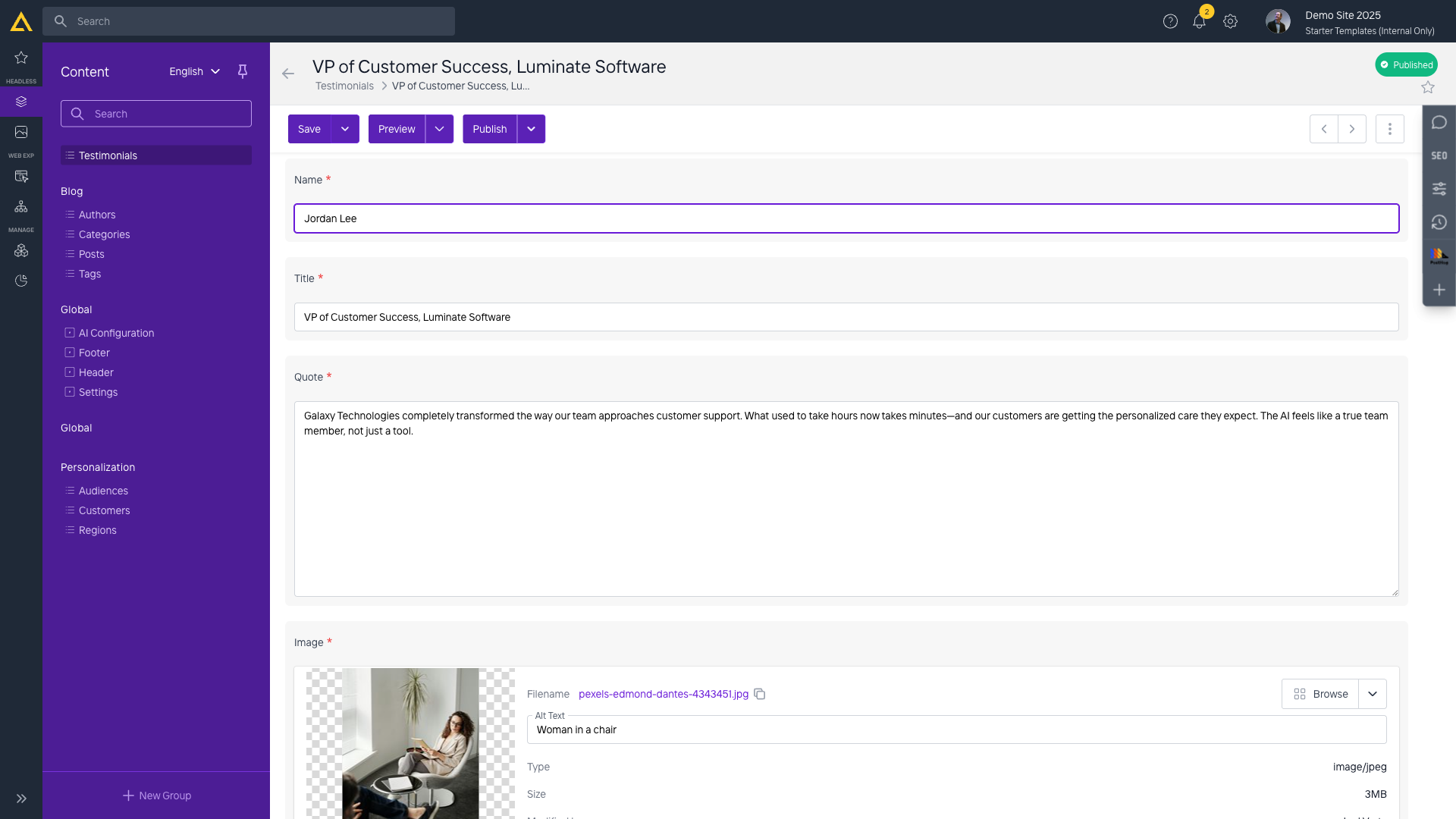Open the comments panel icon
Image resolution: width=1456 pixels, height=819 pixels.
coord(1439,122)
